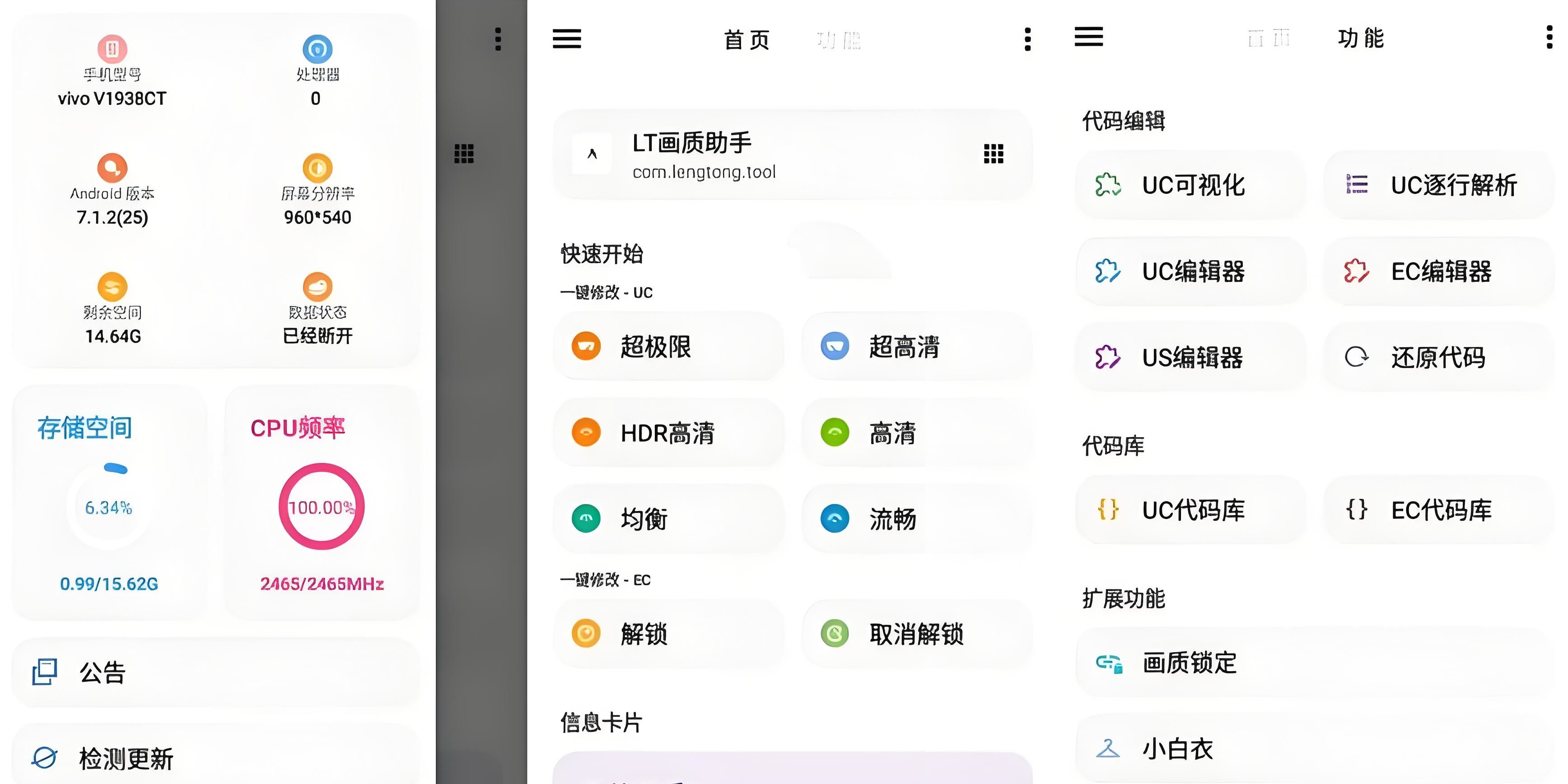The image size is (1568, 784).
Task: Open three-dot overflow menu next to 首页
Action: pos(1027,39)
